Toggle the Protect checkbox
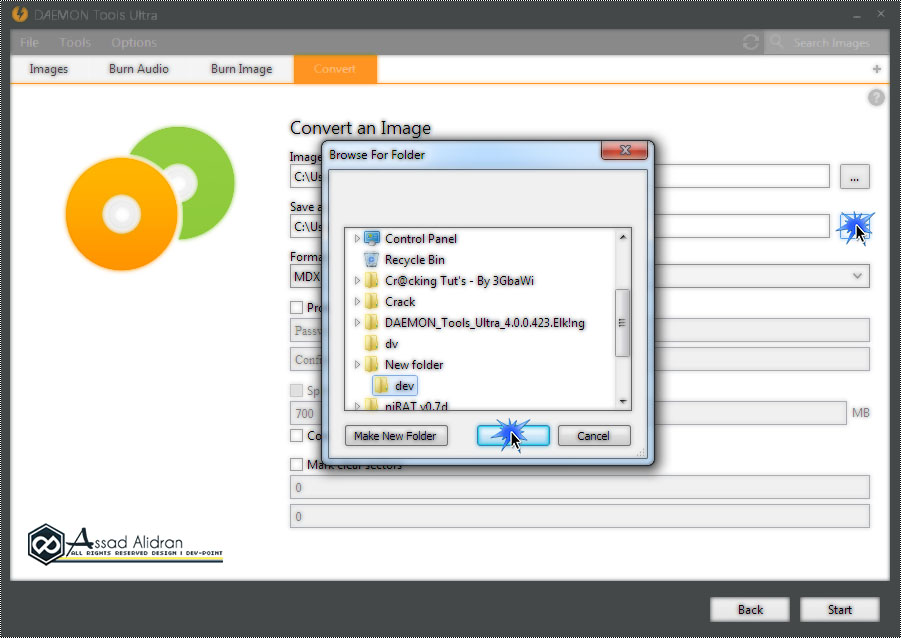 coord(297,308)
